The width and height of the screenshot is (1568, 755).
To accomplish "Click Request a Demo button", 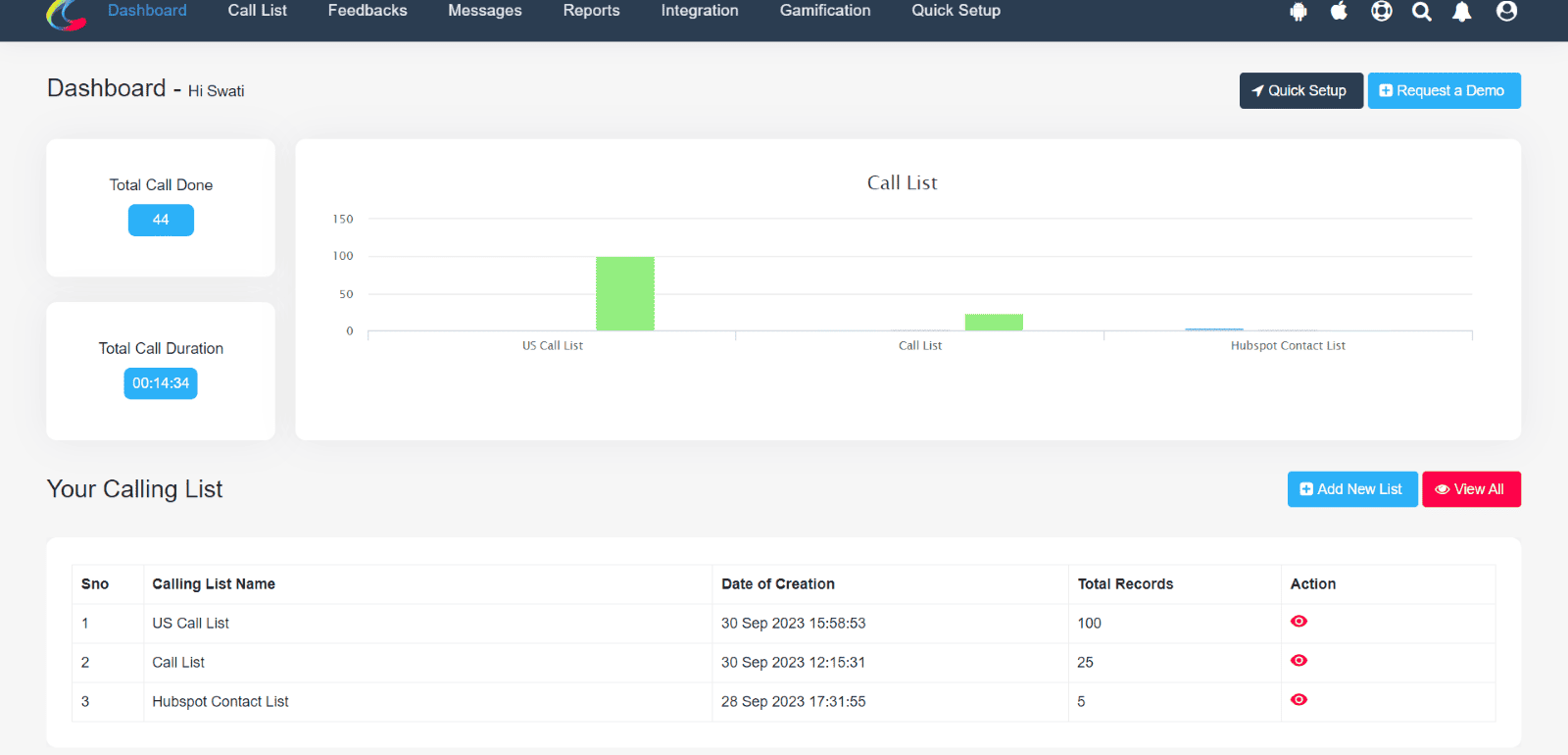I will 1444,91.
